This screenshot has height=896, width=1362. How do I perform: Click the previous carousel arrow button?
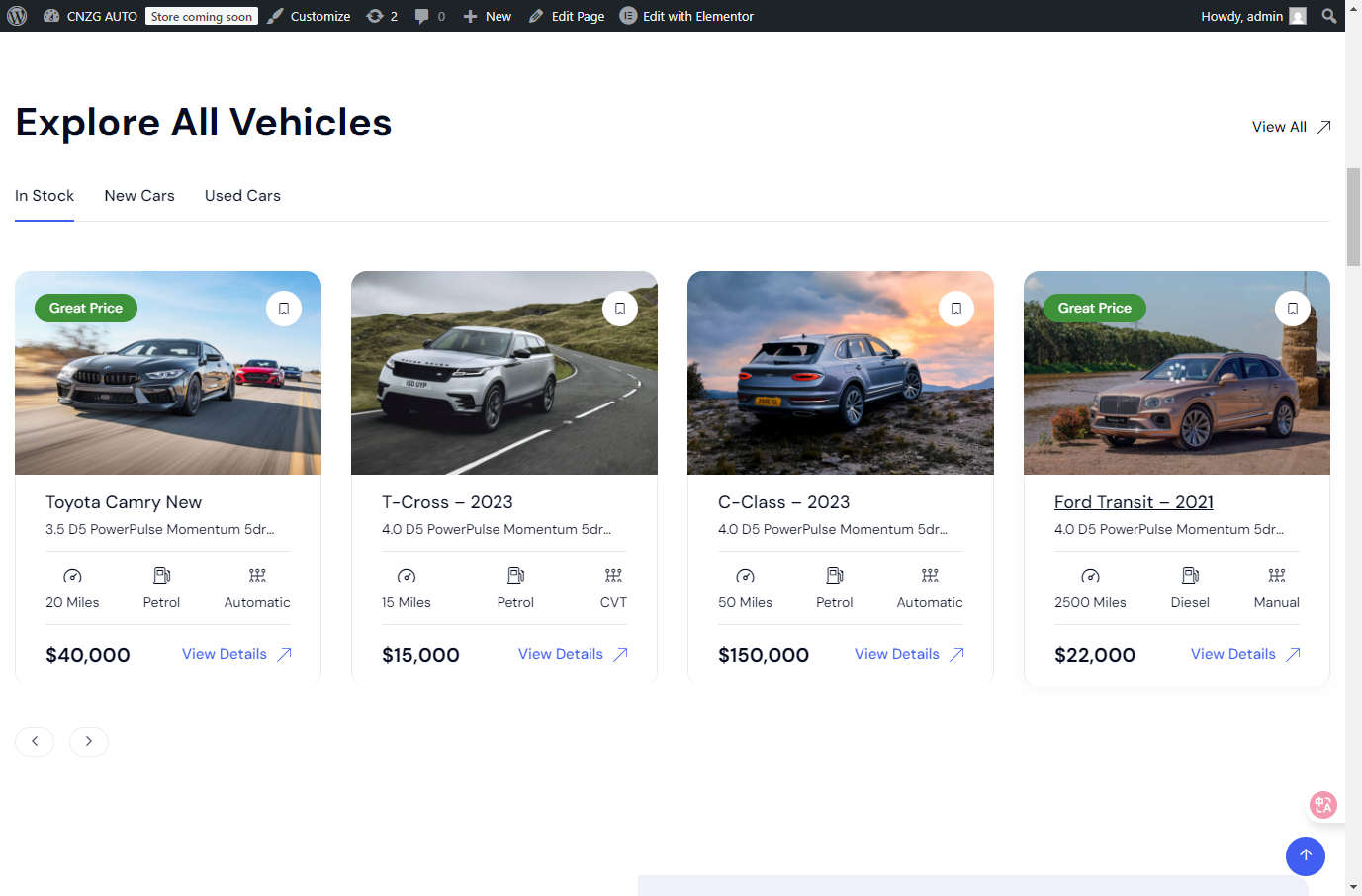click(35, 741)
